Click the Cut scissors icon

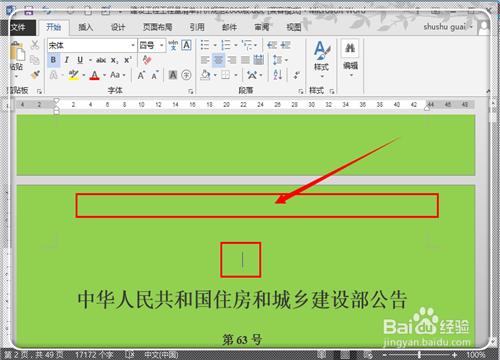click(x=35, y=45)
